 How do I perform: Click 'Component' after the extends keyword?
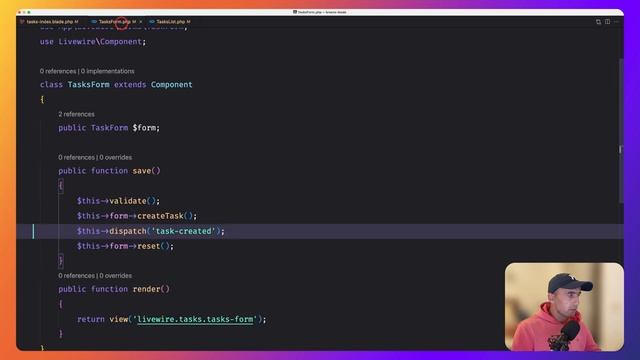(x=171, y=84)
